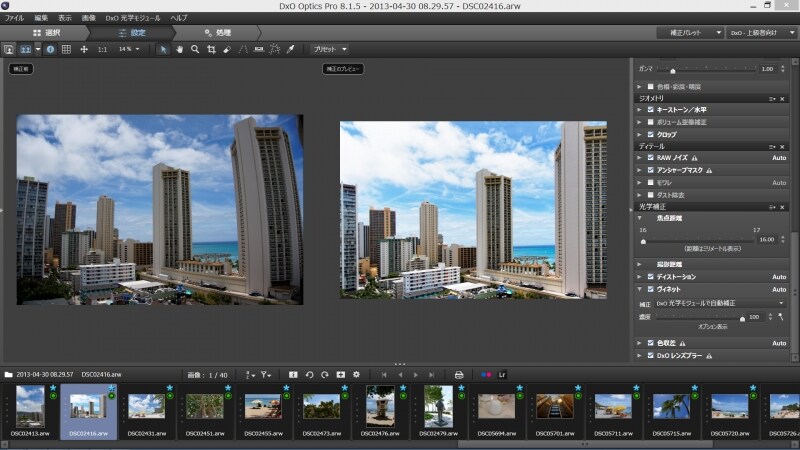Toggle the 色収差 checkbox
This screenshot has width=800, height=450.
[x=651, y=343]
